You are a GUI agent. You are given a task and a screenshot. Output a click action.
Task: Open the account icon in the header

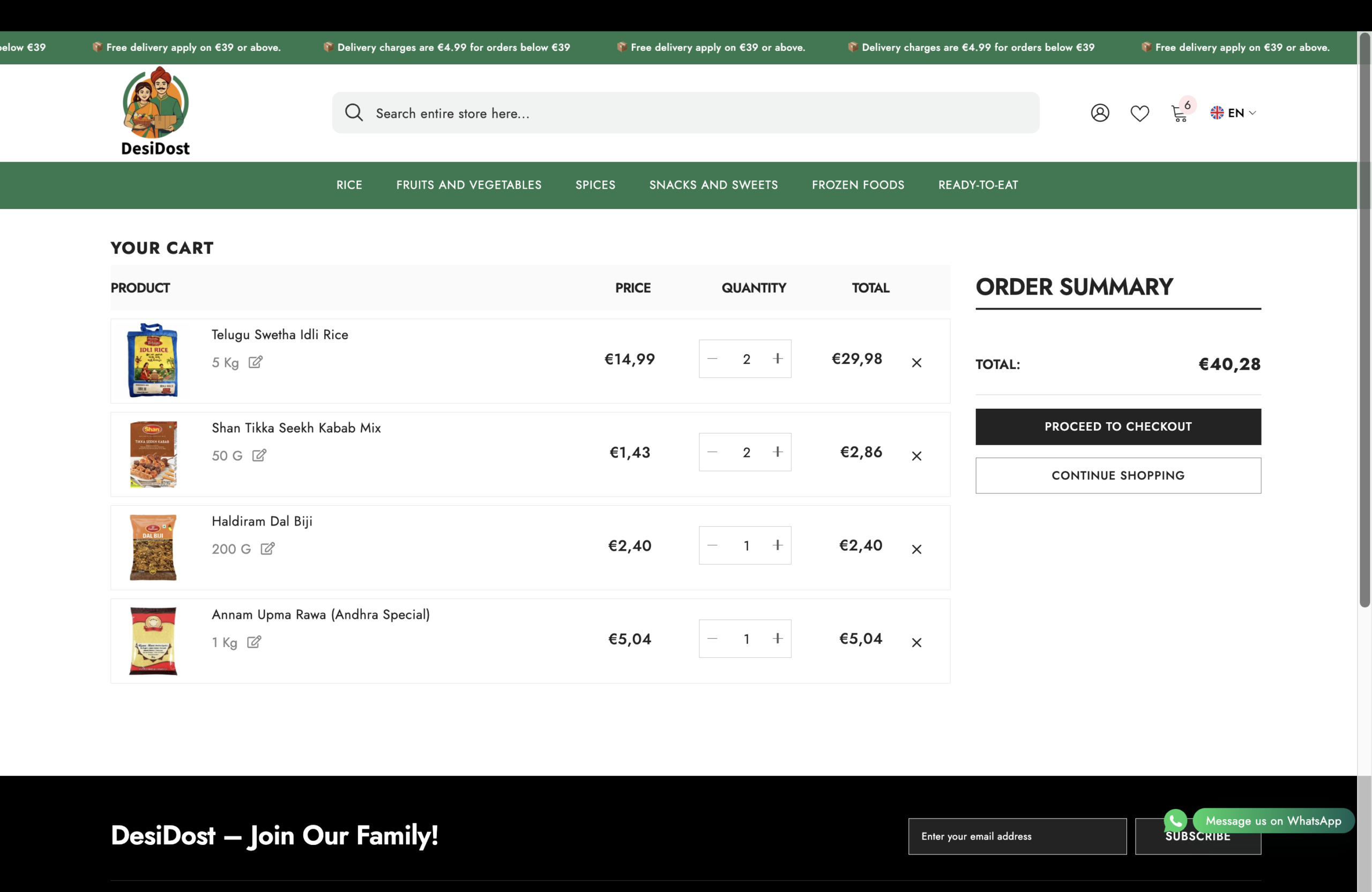point(1100,113)
